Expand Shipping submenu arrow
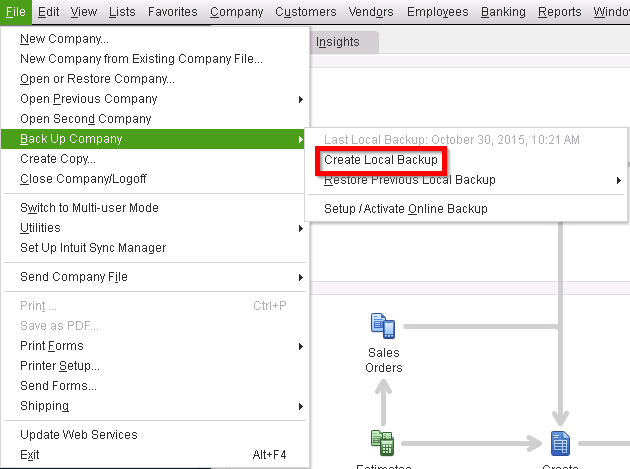This screenshot has height=469, width=630. (301, 406)
